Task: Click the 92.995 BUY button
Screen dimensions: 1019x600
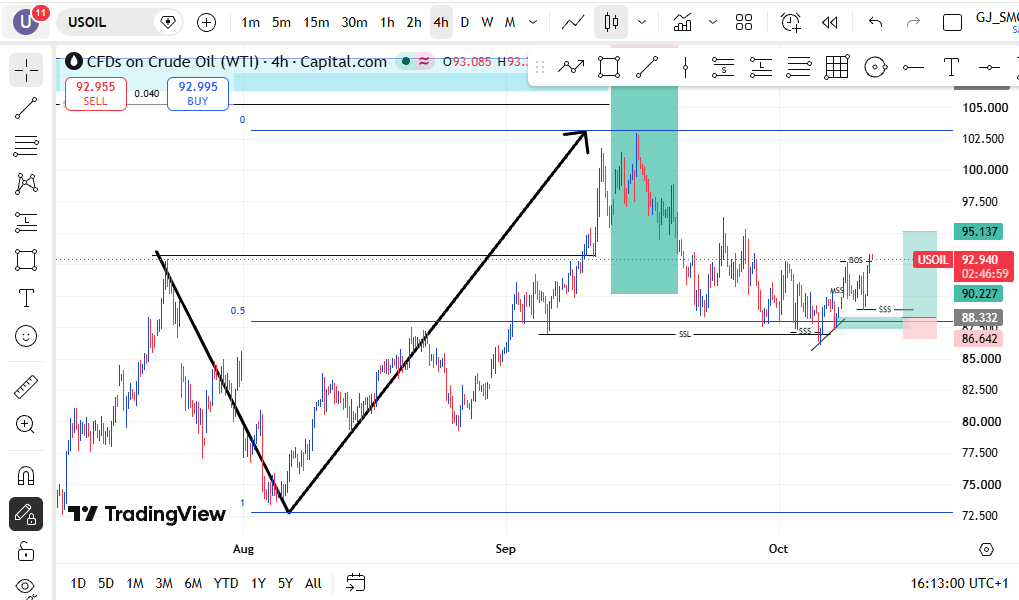Action: click(x=198, y=94)
